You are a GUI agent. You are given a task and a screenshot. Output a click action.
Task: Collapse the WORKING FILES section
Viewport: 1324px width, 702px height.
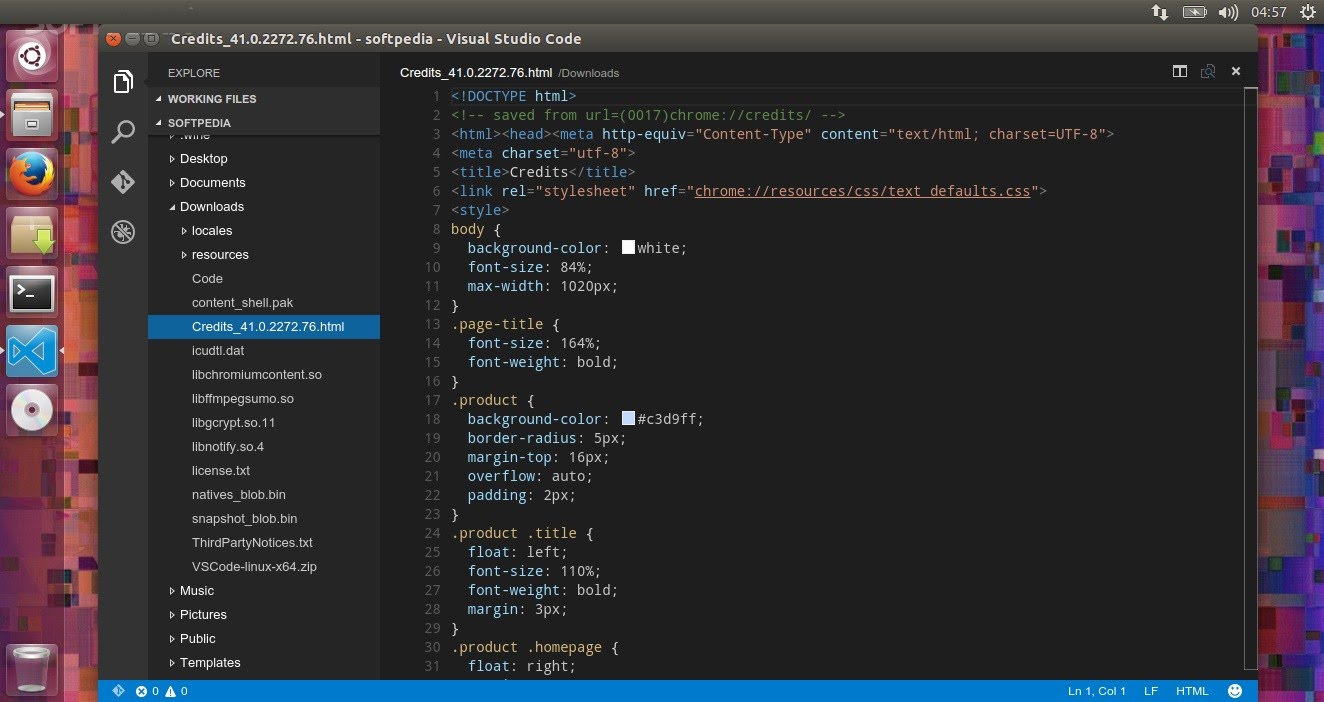[264, 99]
